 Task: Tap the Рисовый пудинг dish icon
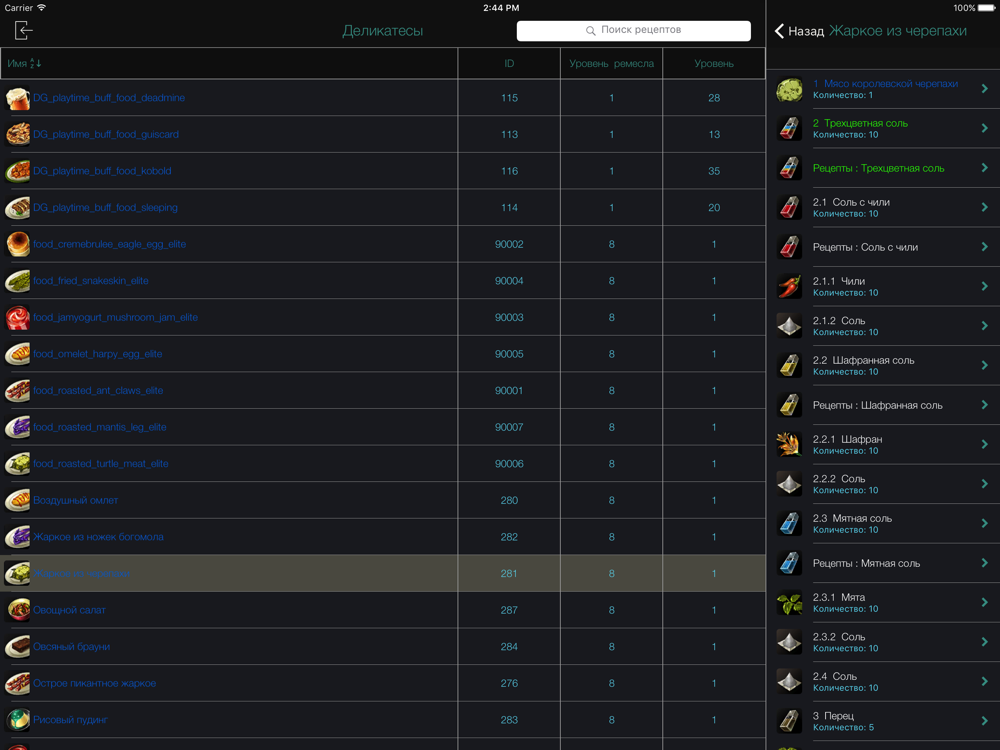(x=18, y=720)
